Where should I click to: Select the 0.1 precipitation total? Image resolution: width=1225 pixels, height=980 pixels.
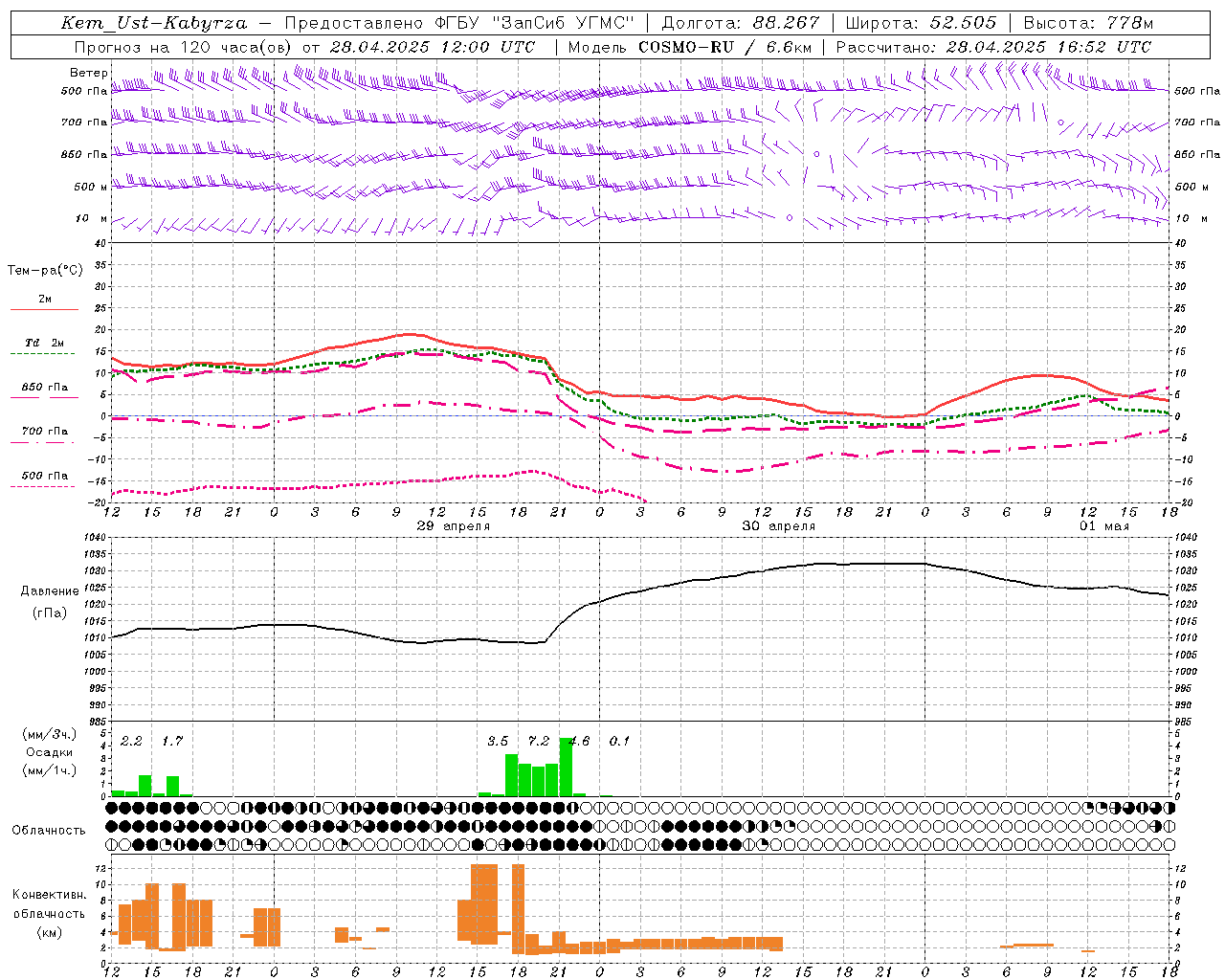[x=620, y=741]
